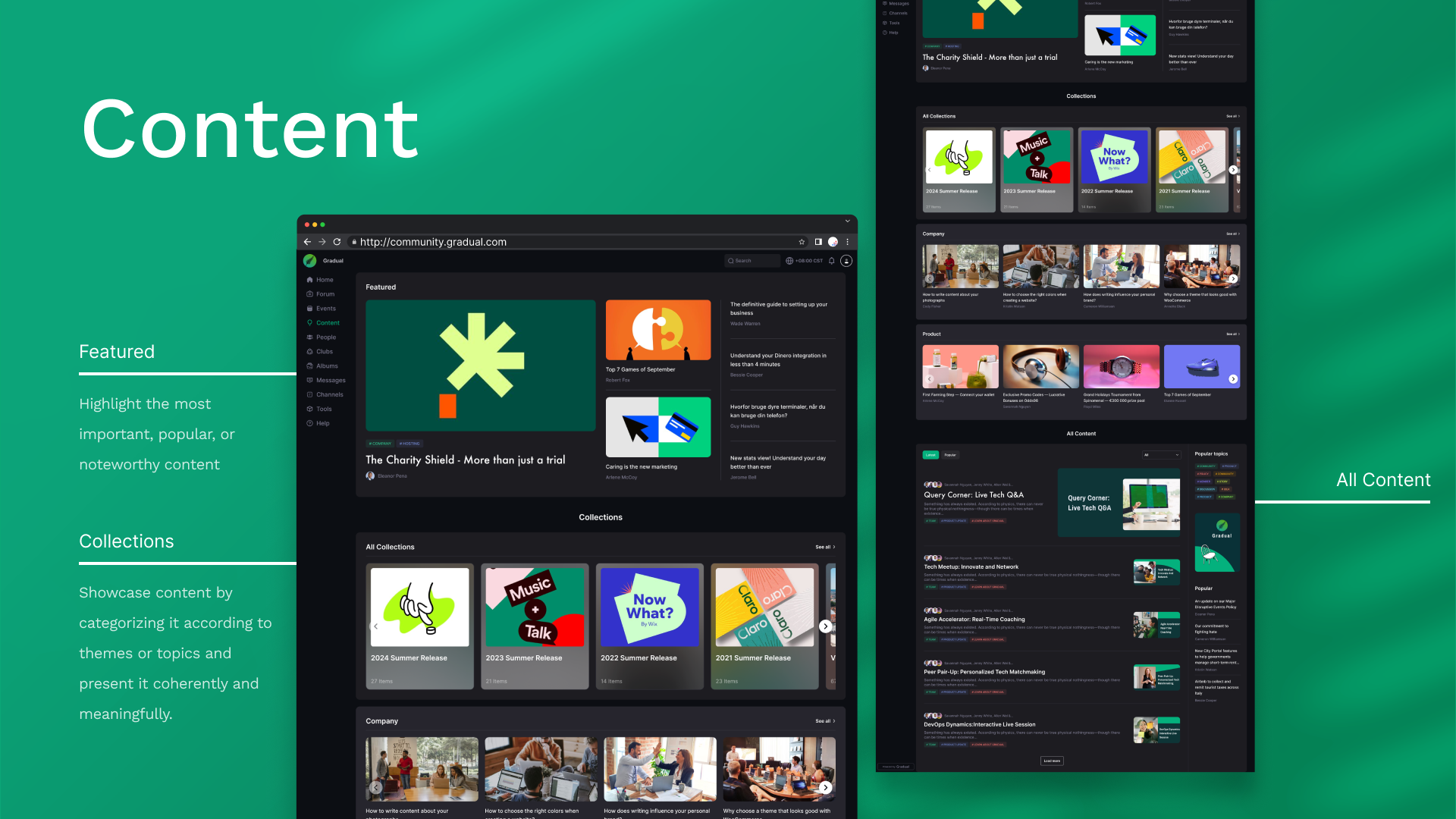Open the user profile avatar icon
Viewport: 1456px width, 819px height.
(846, 261)
